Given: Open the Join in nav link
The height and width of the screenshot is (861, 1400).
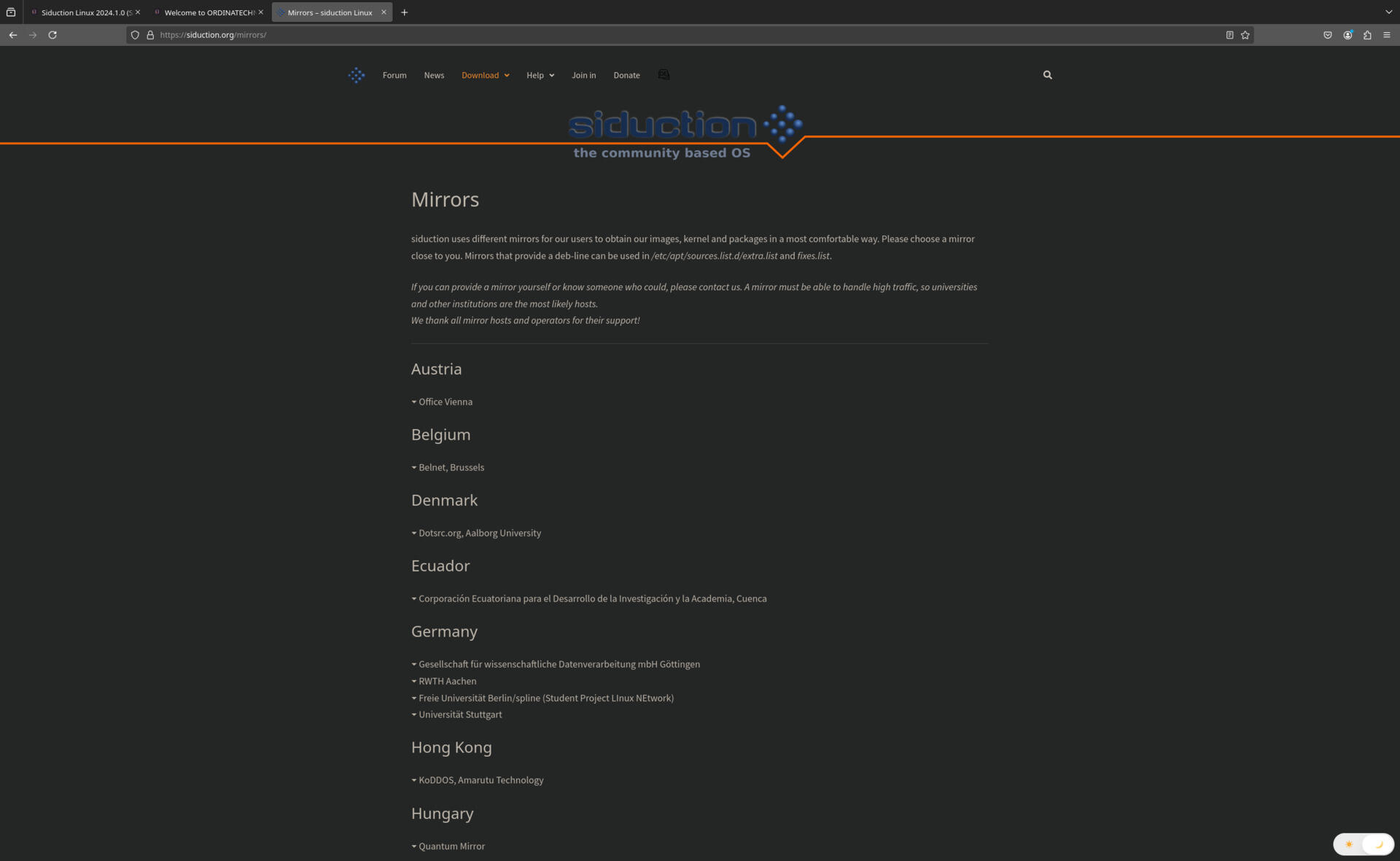Looking at the screenshot, I should click(583, 75).
